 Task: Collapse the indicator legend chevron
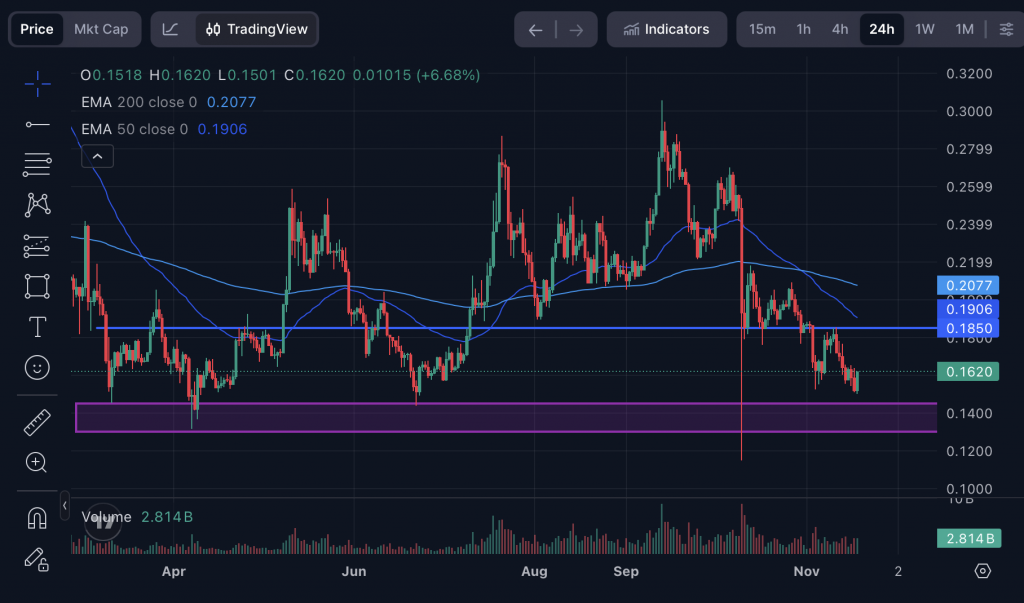(98, 156)
